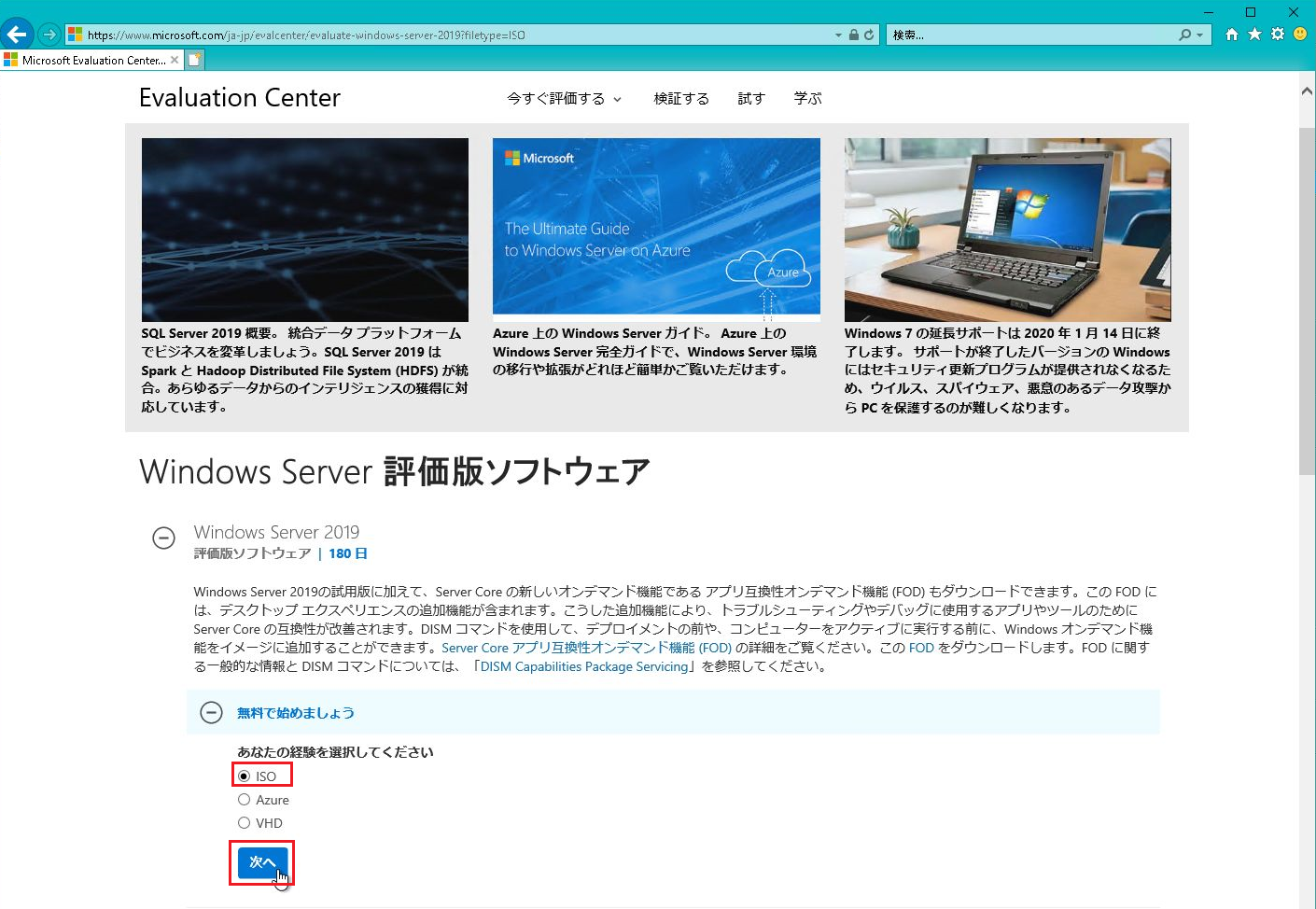Click the lock security icon in the address bar
The image size is (1316, 909).
[x=852, y=35]
